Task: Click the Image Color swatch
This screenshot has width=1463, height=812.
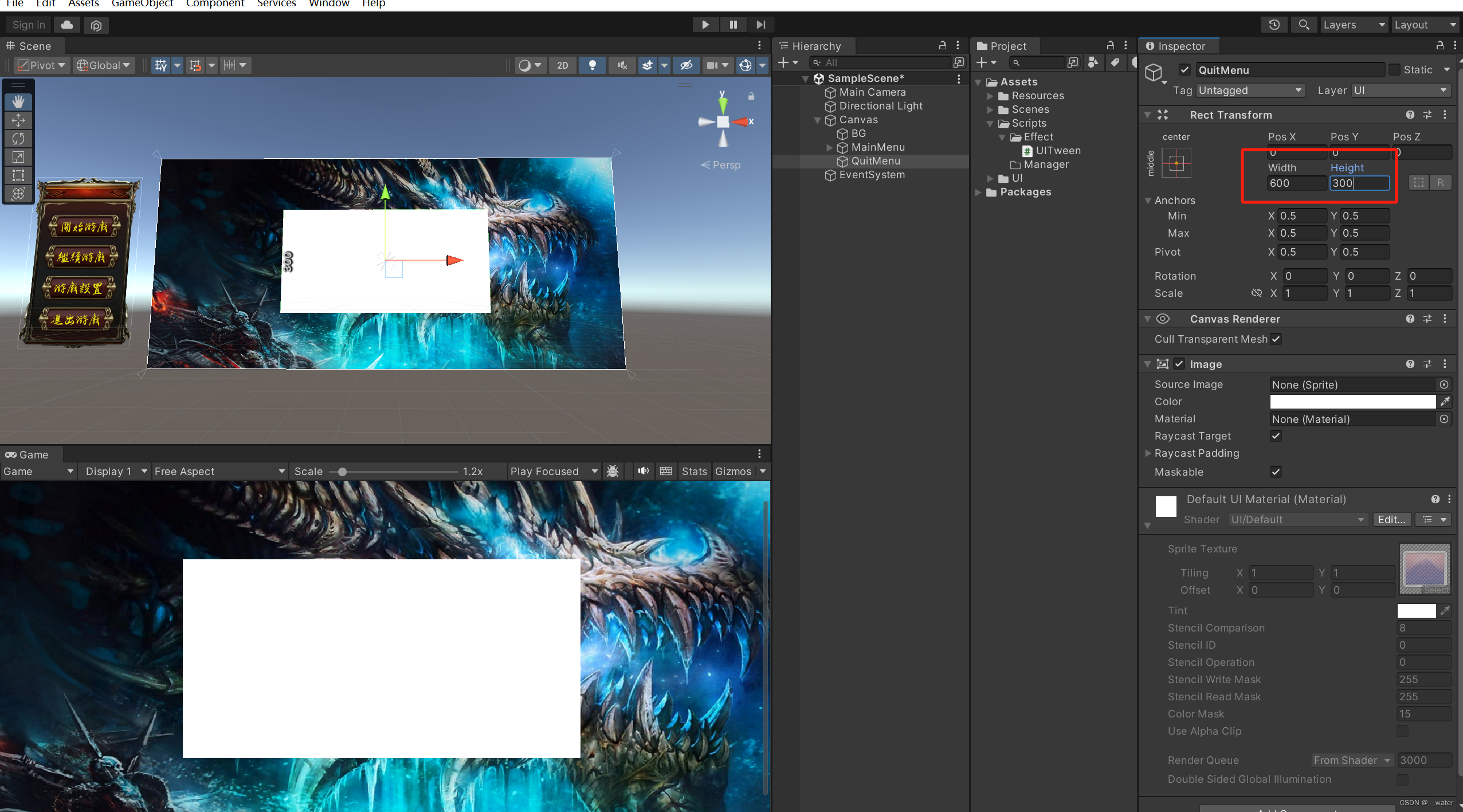Action: pyautogui.click(x=1353, y=401)
